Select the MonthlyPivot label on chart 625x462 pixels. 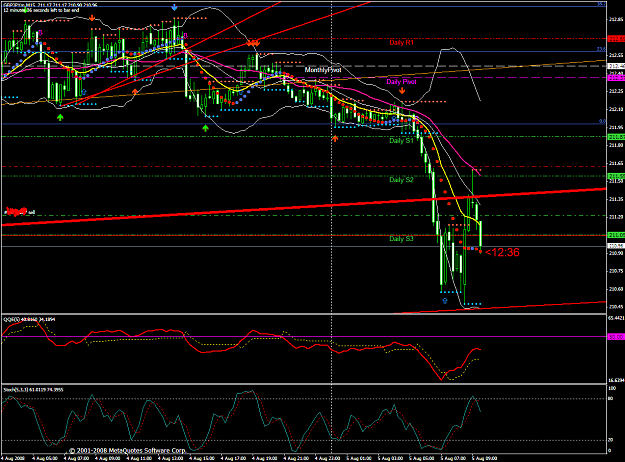(323, 70)
